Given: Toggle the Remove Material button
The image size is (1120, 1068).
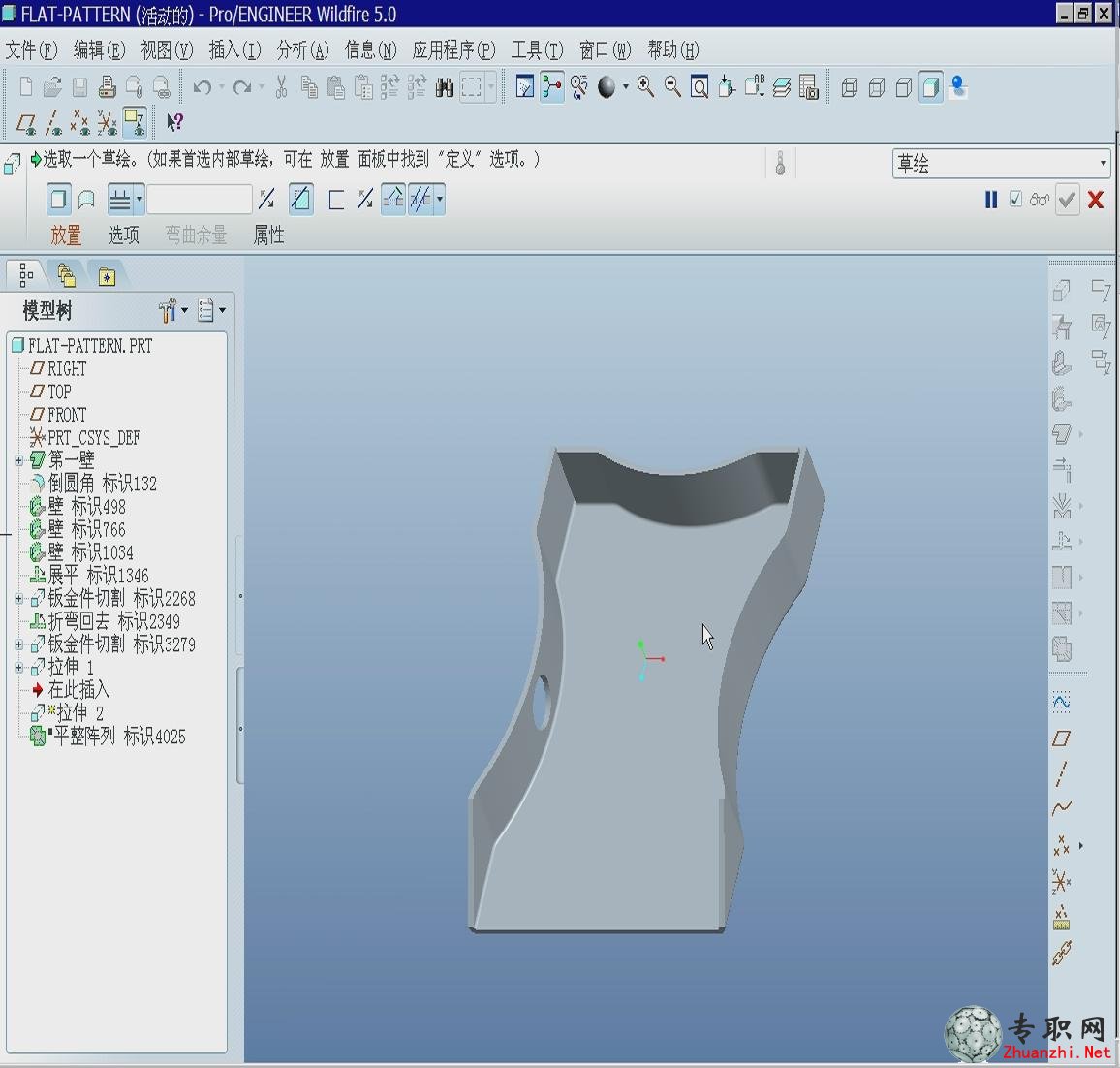Looking at the screenshot, I should click(300, 200).
